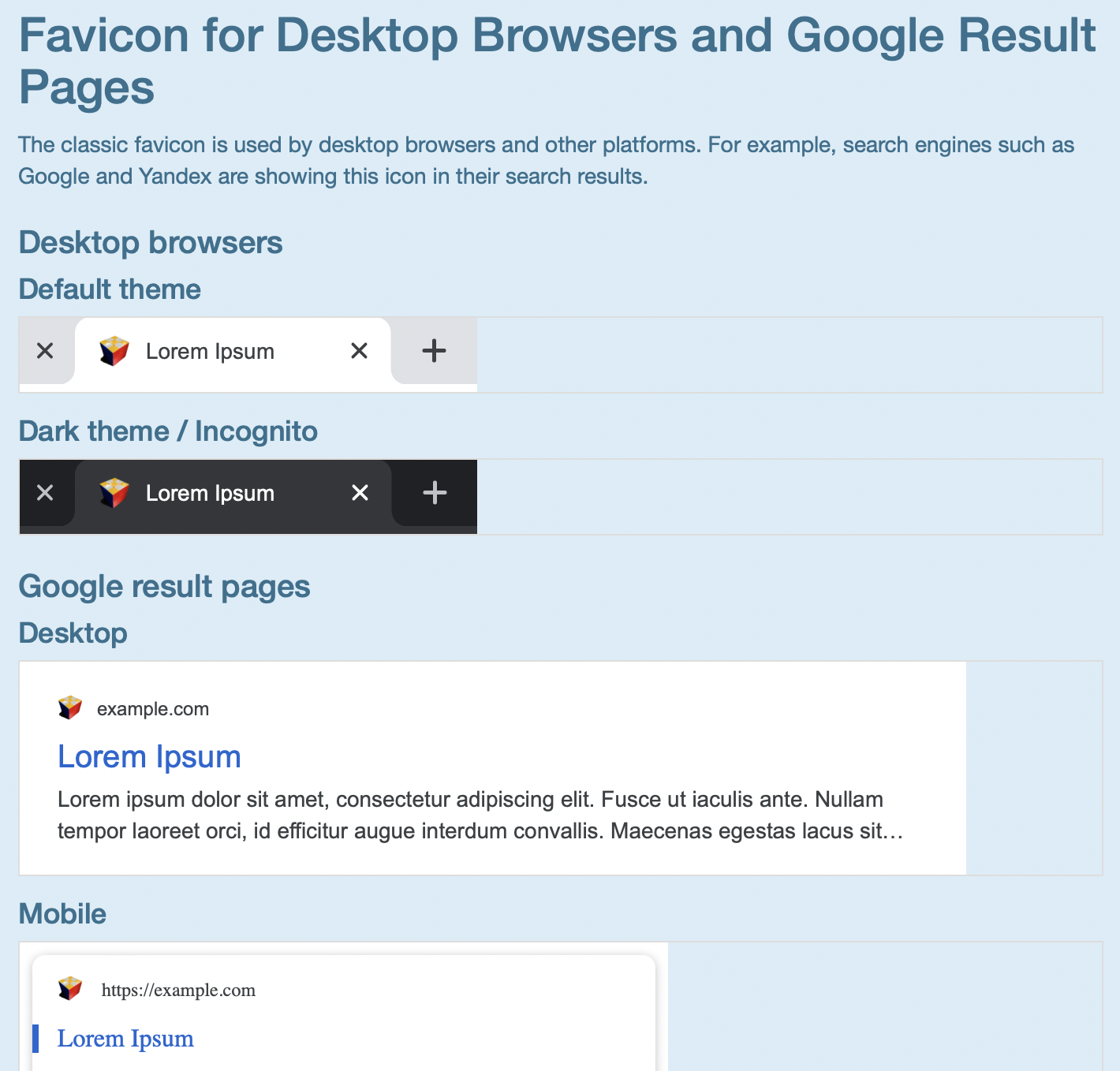Viewport: 1120px width, 1071px height.
Task: Open a new tab in the Default theme bar
Action: coord(433,351)
